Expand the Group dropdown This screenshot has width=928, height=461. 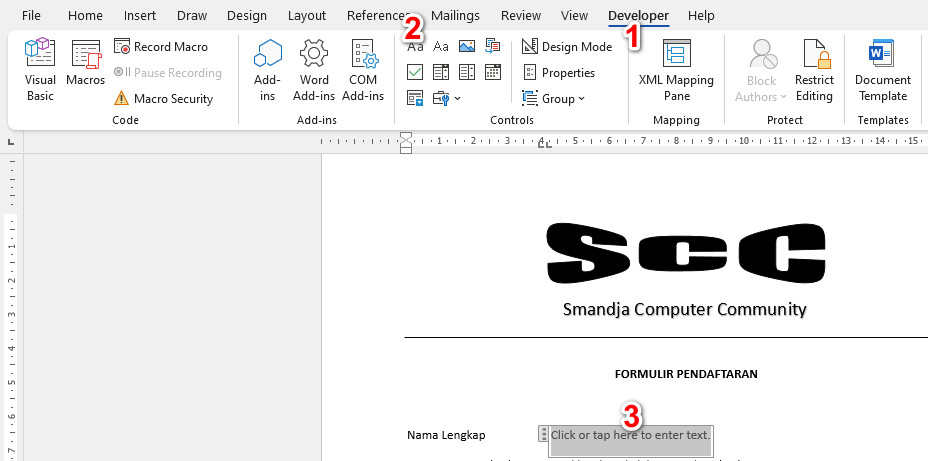tap(554, 98)
